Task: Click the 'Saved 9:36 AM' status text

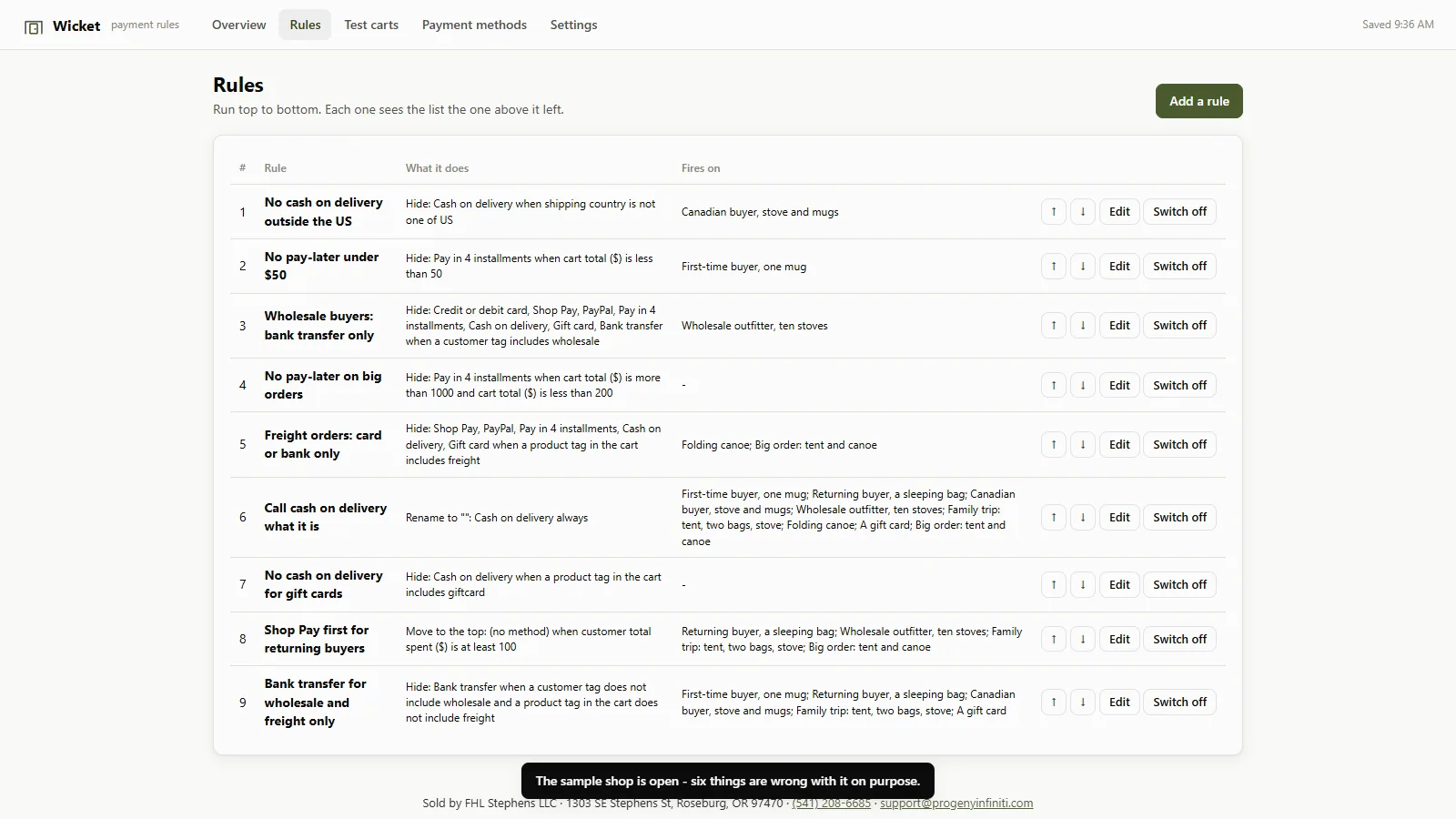Action: tap(1398, 25)
